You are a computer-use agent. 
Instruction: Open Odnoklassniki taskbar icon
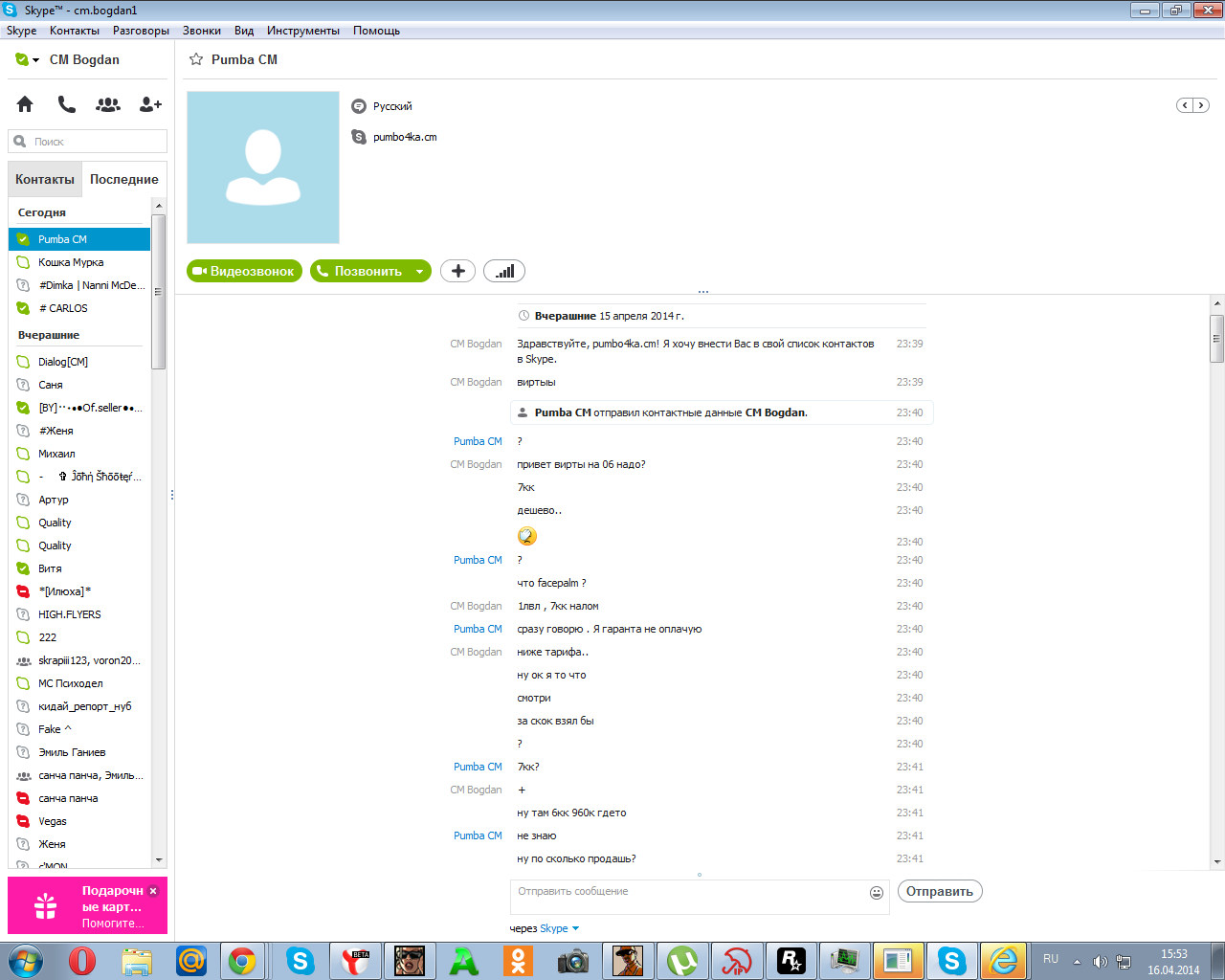(519, 961)
